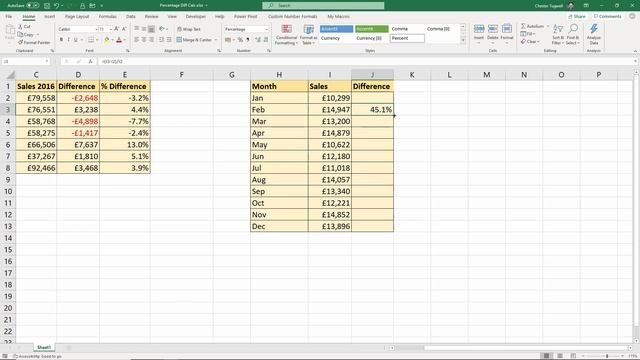Toggle Italic formatting

pyautogui.click(x=68, y=40)
